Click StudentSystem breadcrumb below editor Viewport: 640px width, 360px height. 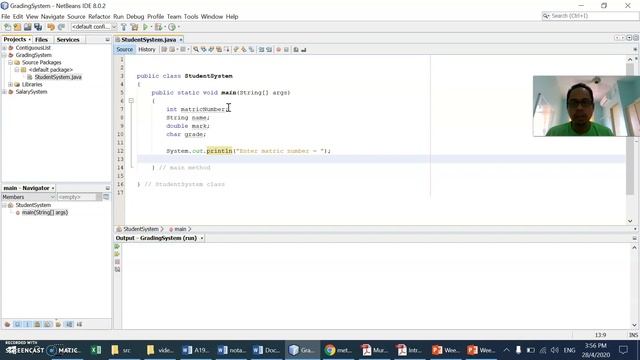click(141, 229)
